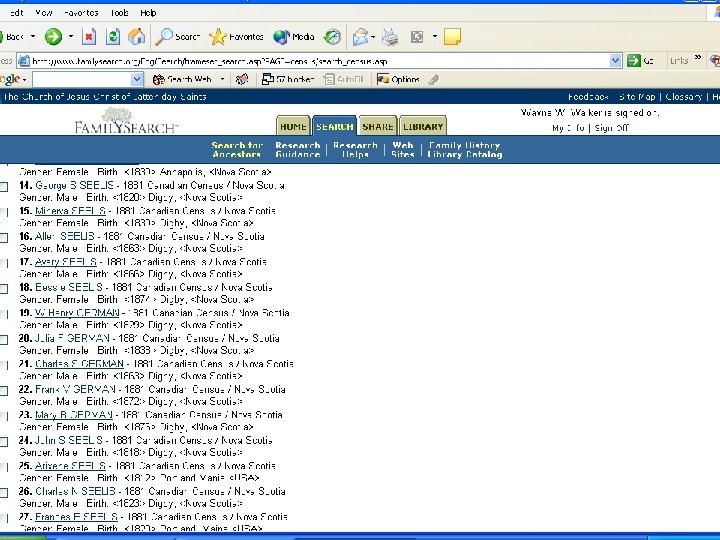This screenshot has width=720, height=540.
Task: Expand the Search Web dropdown arrow
Action: pyautogui.click(x=222, y=79)
